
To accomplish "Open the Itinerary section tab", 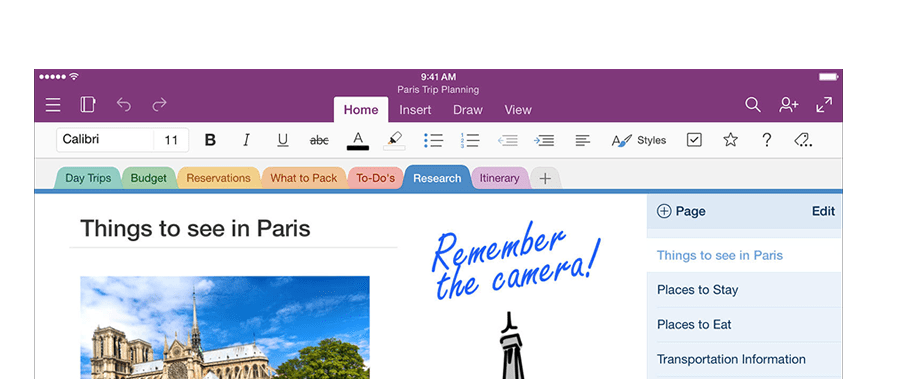I will click(x=499, y=178).
